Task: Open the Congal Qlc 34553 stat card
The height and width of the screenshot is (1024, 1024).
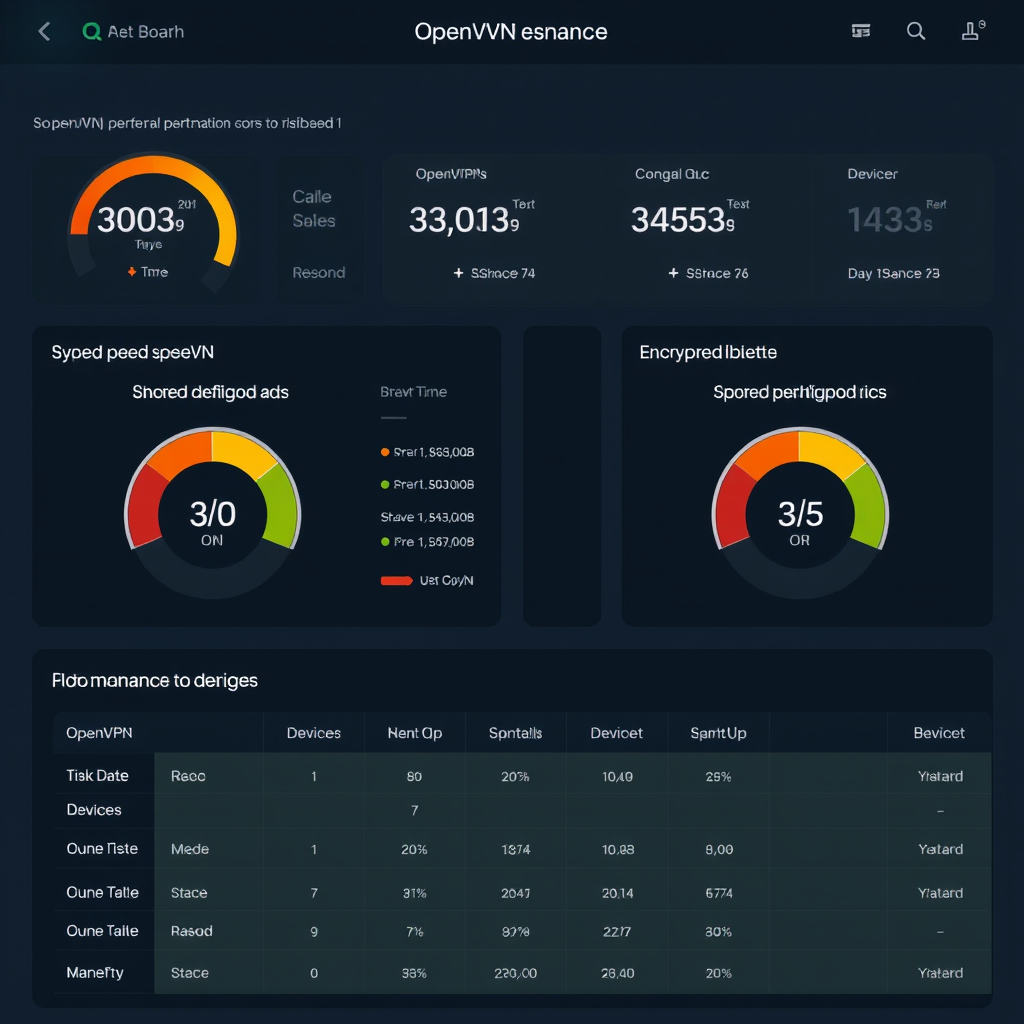Action: coord(705,229)
